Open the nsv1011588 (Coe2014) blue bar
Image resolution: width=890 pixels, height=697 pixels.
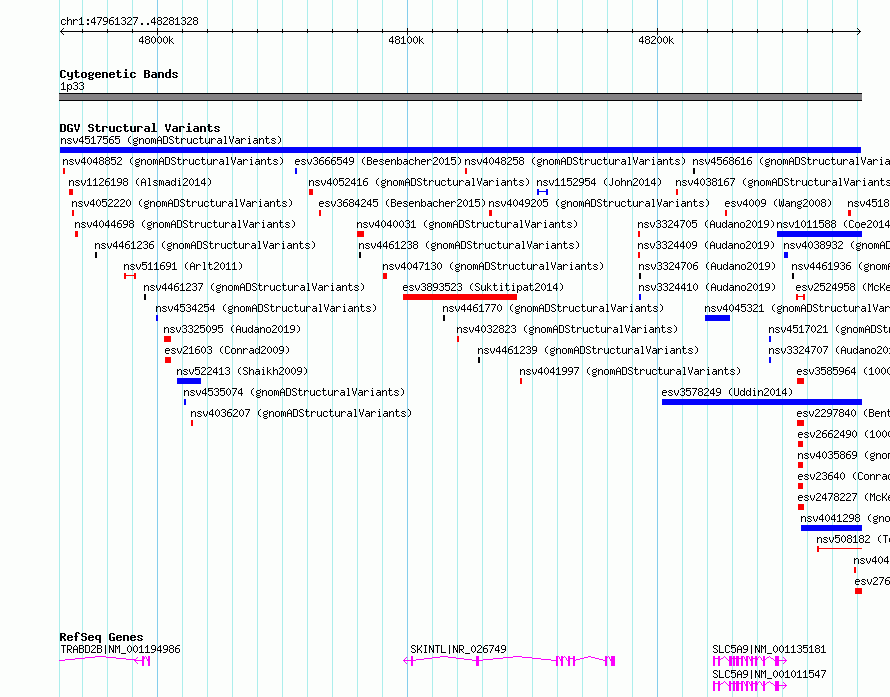click(819, 234)
